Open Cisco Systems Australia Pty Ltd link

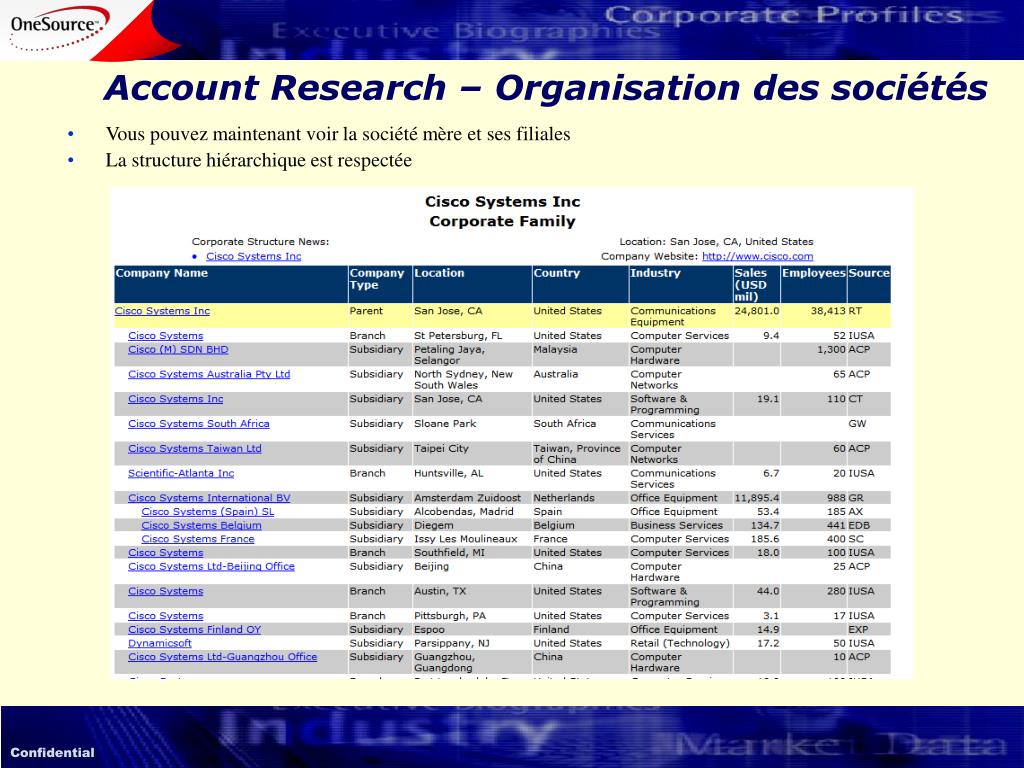point(209,374)
